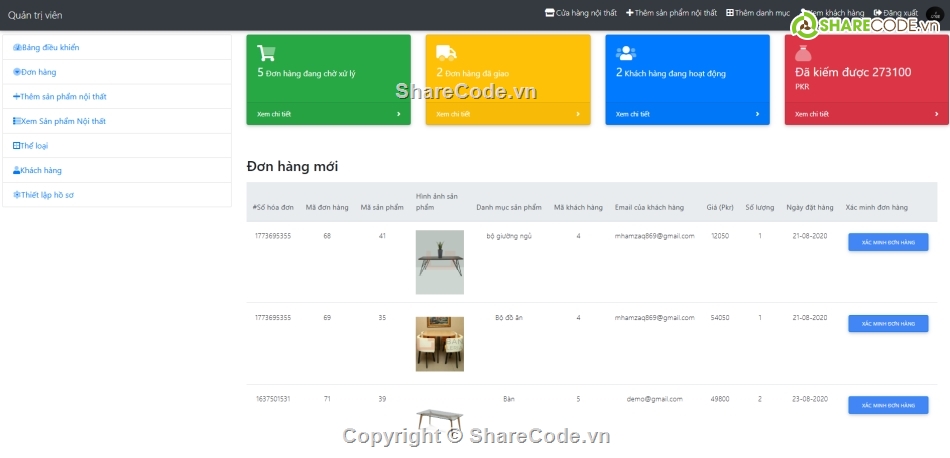Click the grid icon beside Thêm danh mục

730,13
